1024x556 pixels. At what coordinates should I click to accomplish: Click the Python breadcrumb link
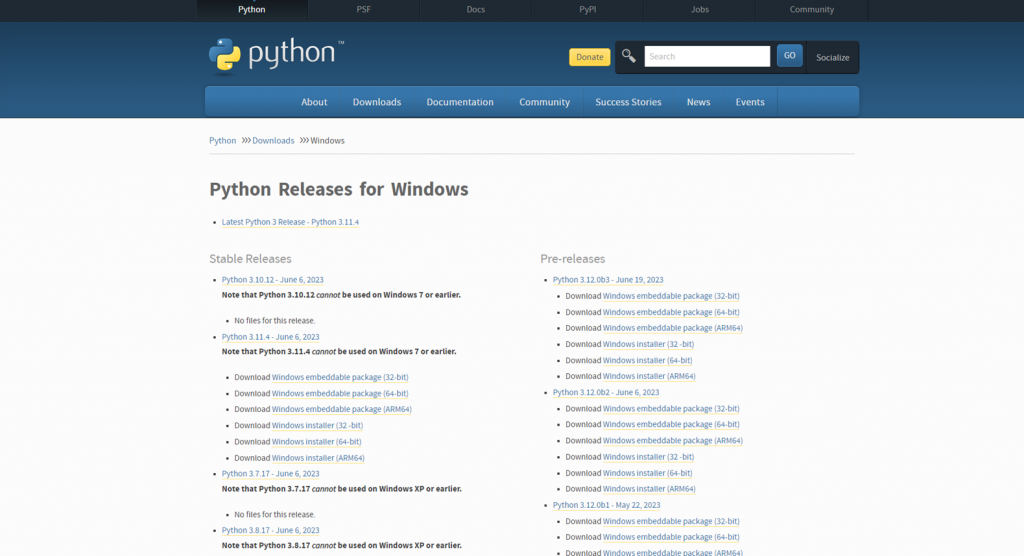pos(223,140)
